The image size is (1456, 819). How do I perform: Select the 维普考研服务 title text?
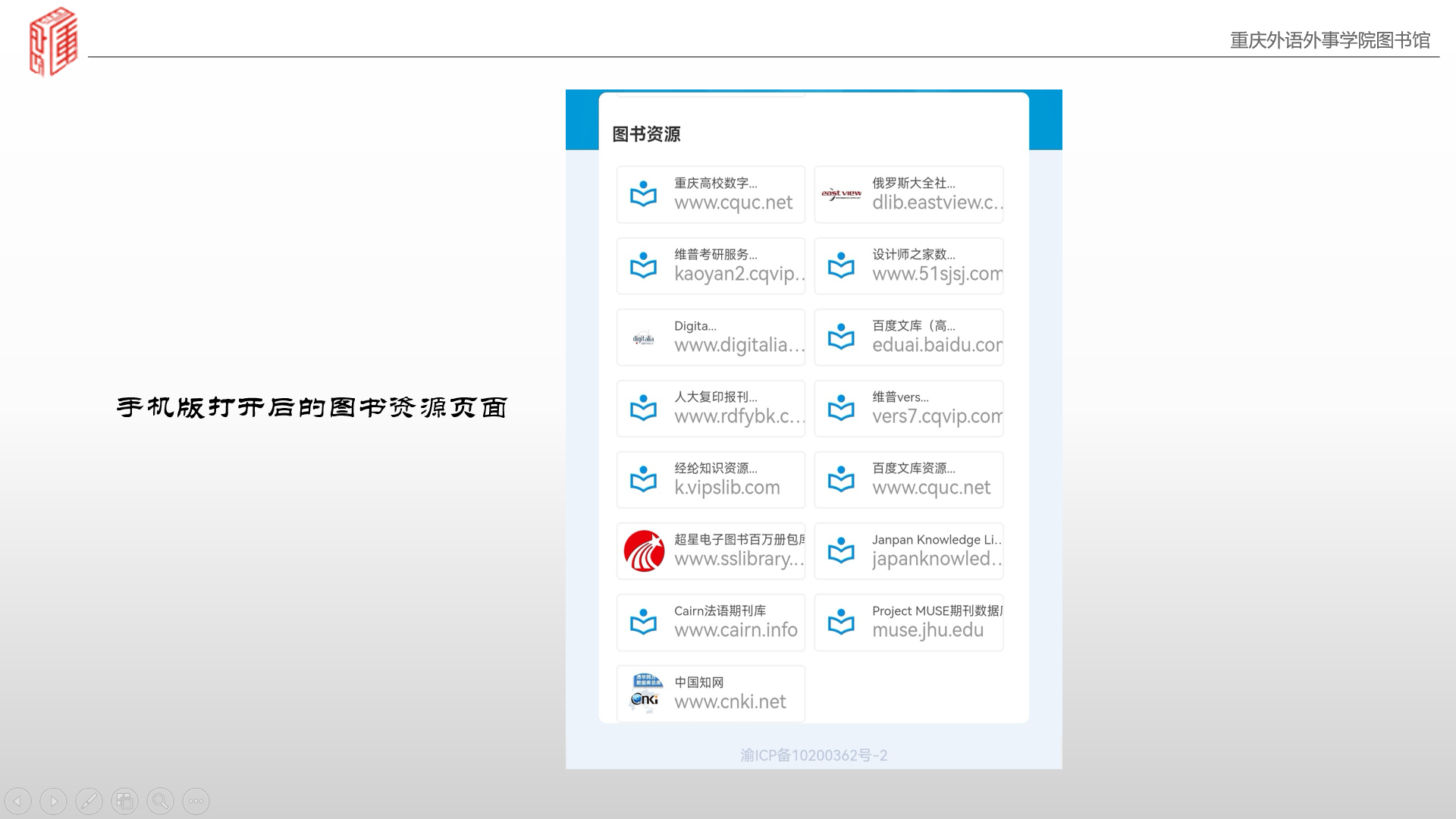tap(715, 254)
